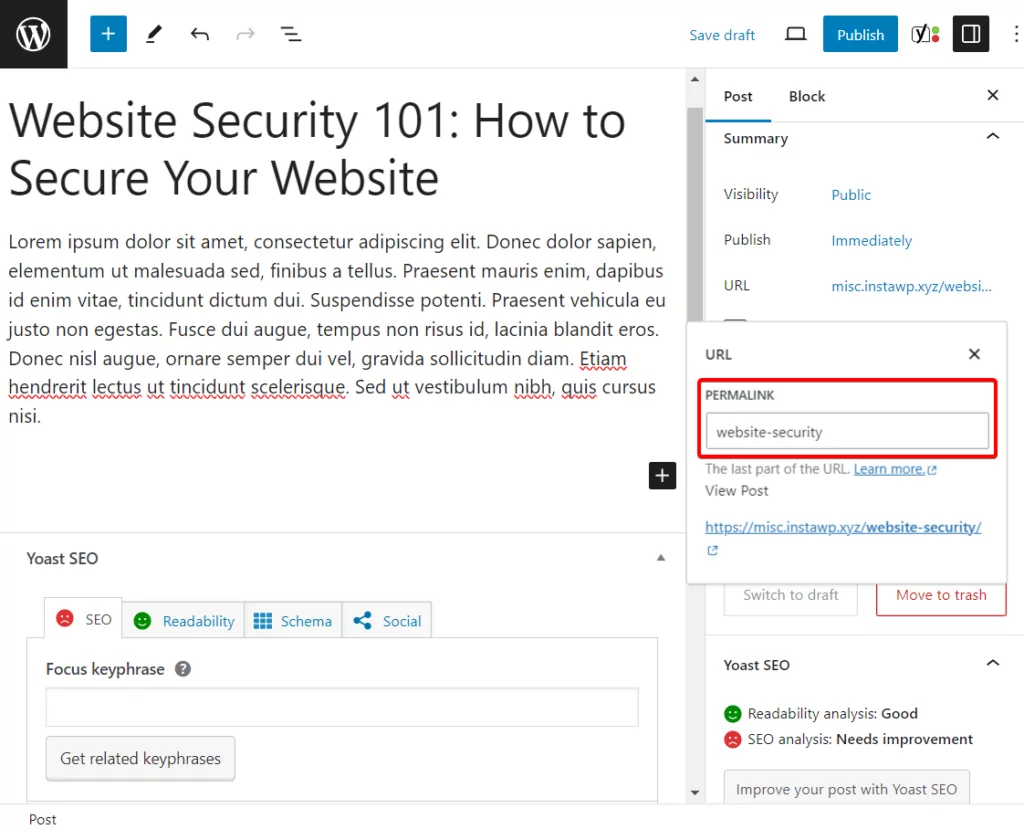
Task: Click the external link icon below permalink URL
Action: [712, 551]
